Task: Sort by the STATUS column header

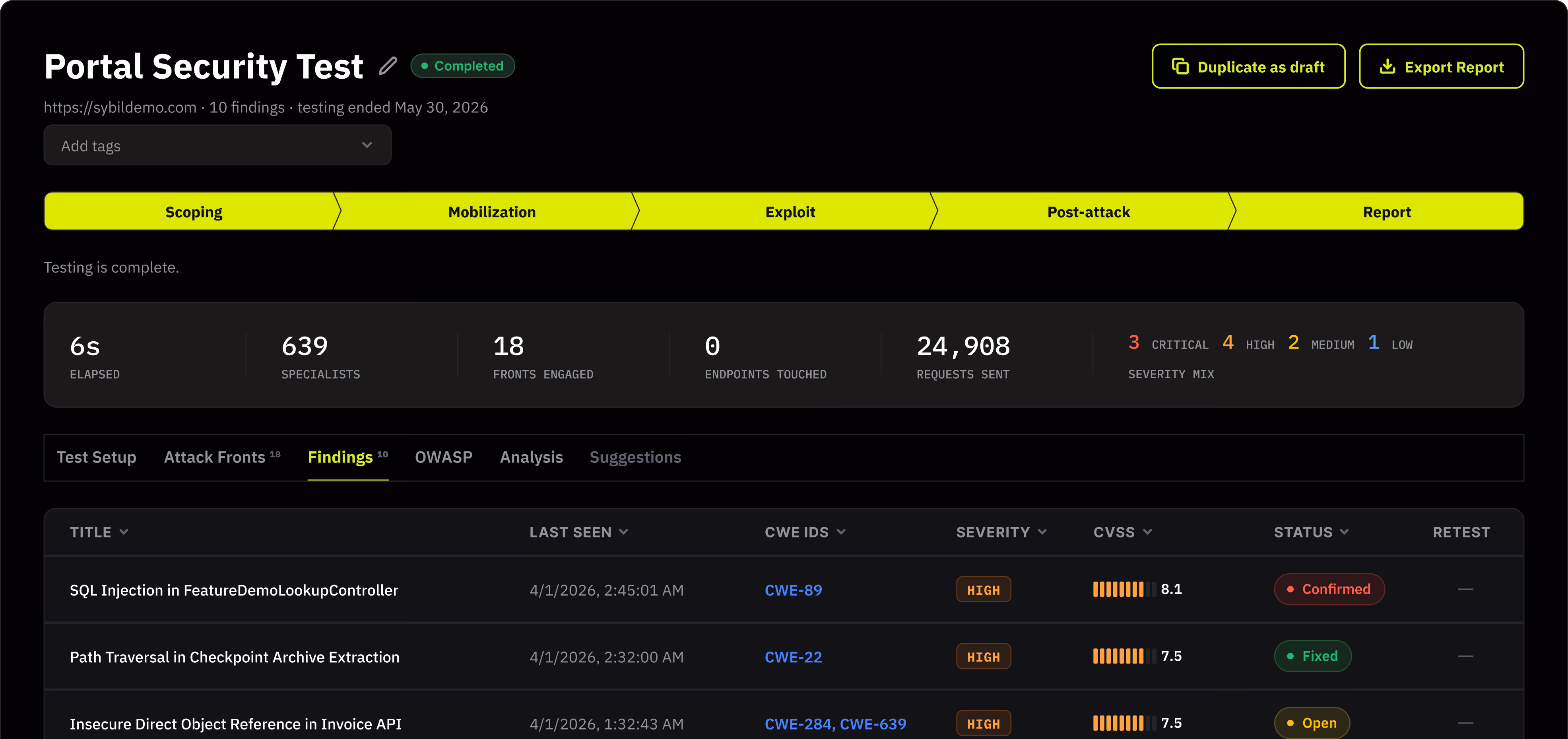Action: [x=1312, y=532]
